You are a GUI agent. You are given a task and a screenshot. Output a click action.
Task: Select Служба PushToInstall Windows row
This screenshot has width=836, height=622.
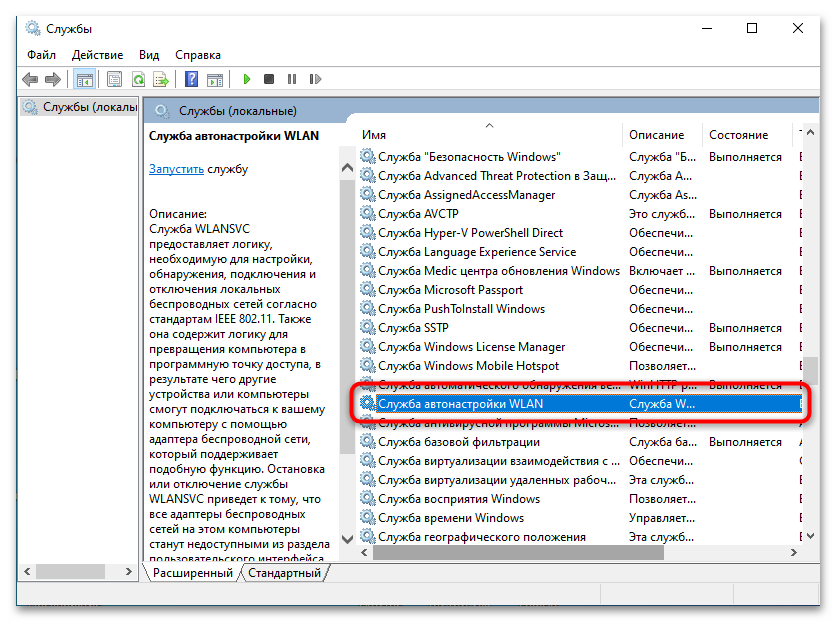click(580, 309)
